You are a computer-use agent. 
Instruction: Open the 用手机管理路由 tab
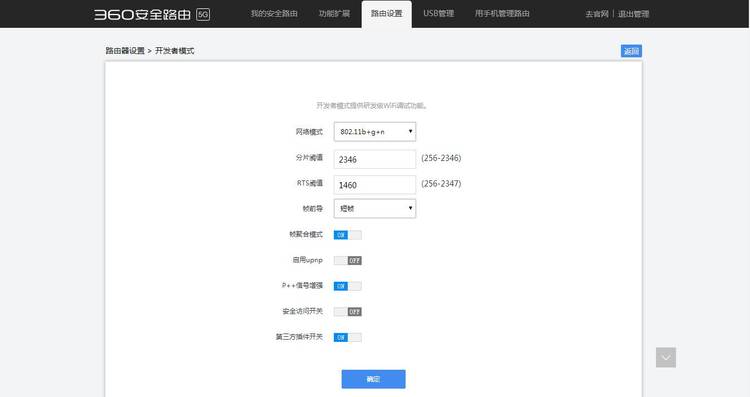tap(502, 13)
